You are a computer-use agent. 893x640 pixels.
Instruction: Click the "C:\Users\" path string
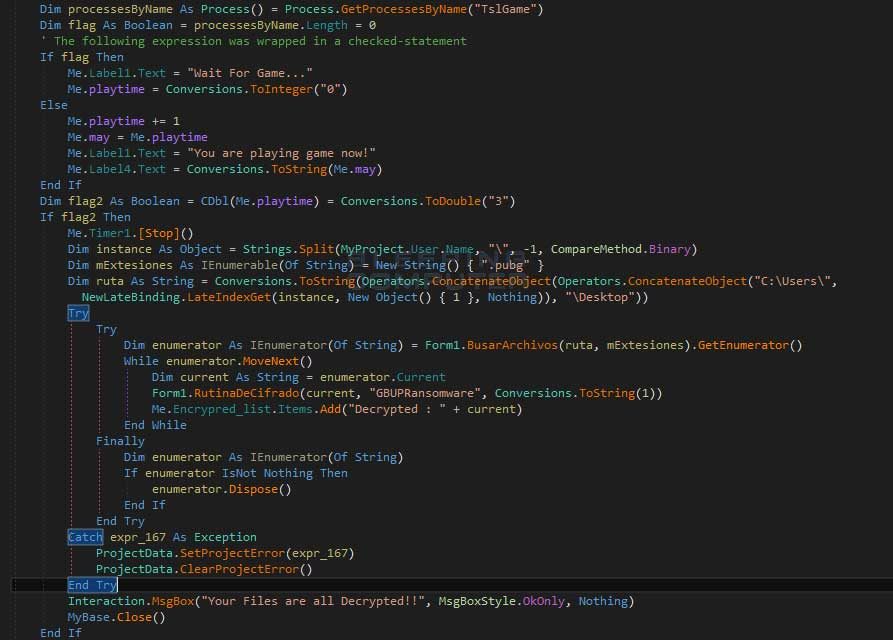pyautogui.click(x=792, y=281)
